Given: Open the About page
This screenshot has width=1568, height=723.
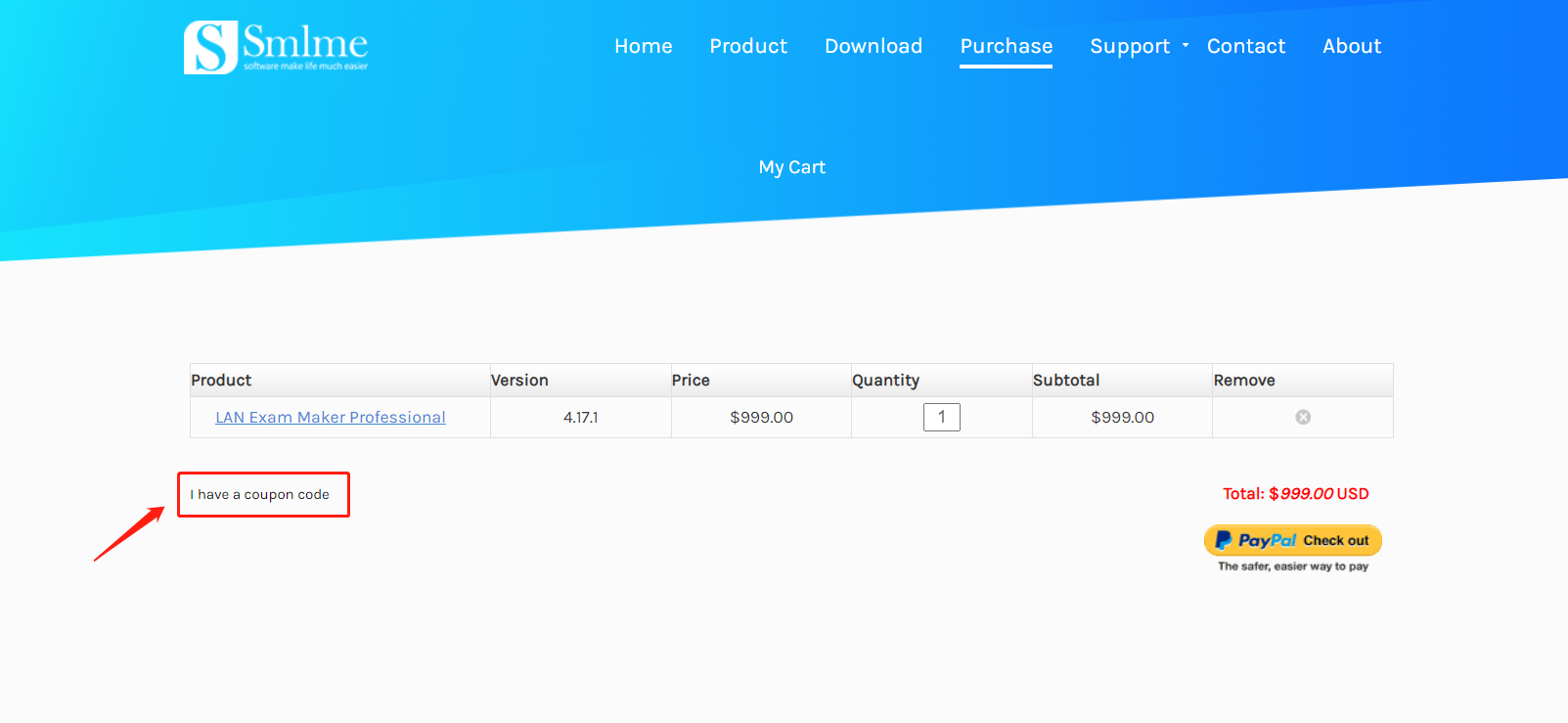Looking at the screenshot, I should [1352, 46].
